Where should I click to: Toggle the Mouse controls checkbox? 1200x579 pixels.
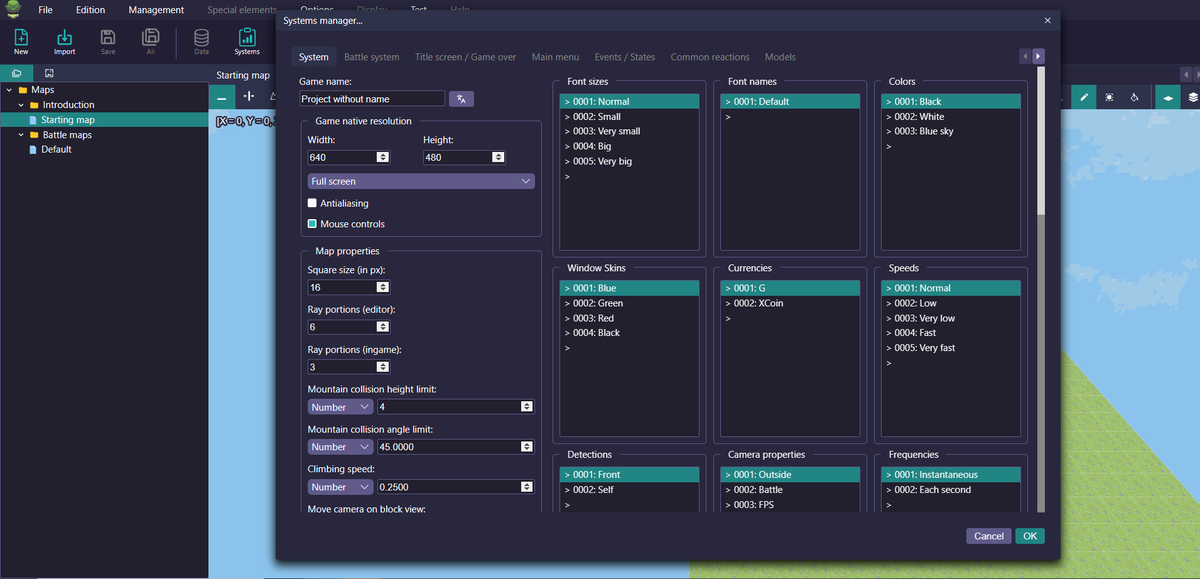[x=312, y=224]
